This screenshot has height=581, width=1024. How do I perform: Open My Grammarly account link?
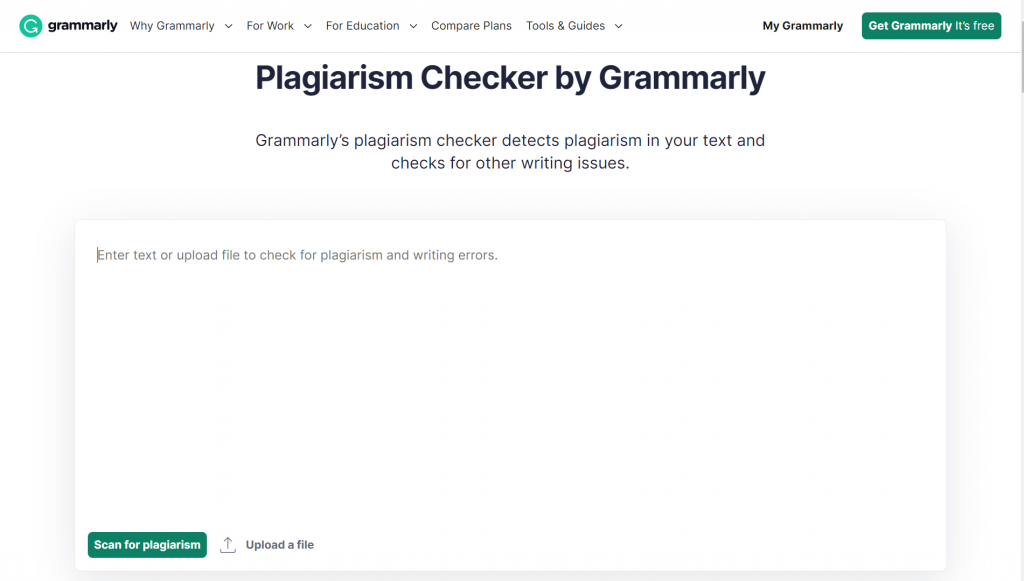(x=802, y=26)
